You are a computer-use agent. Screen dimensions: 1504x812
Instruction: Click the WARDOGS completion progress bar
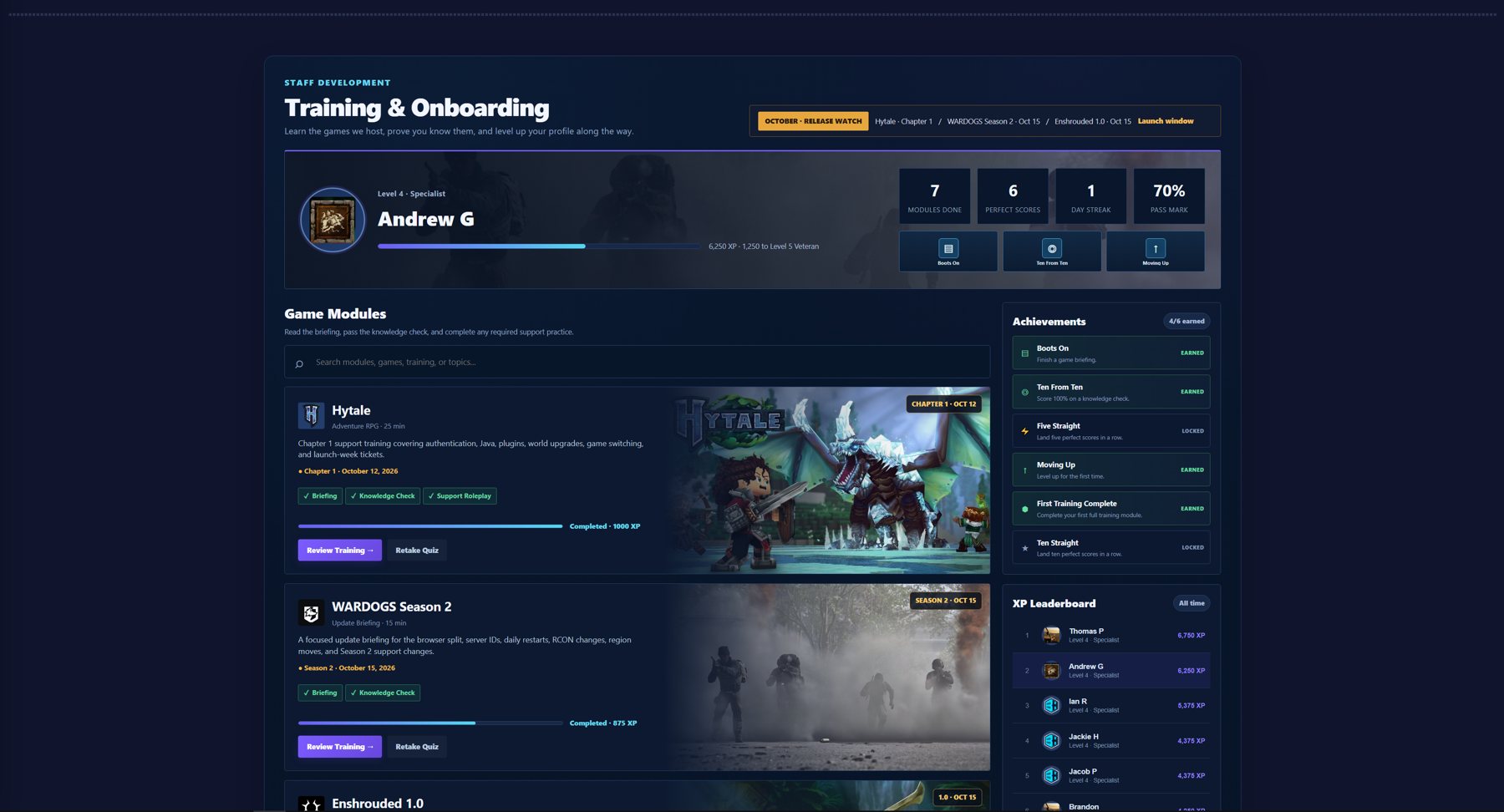(x=430, y=723)
